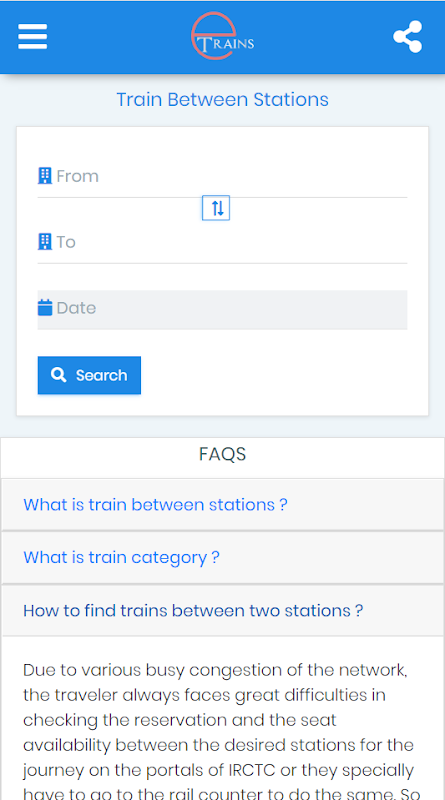This screenshot has height=800, width=445.
Task: Tap the share icon in header
Action: tap(407, 37)
